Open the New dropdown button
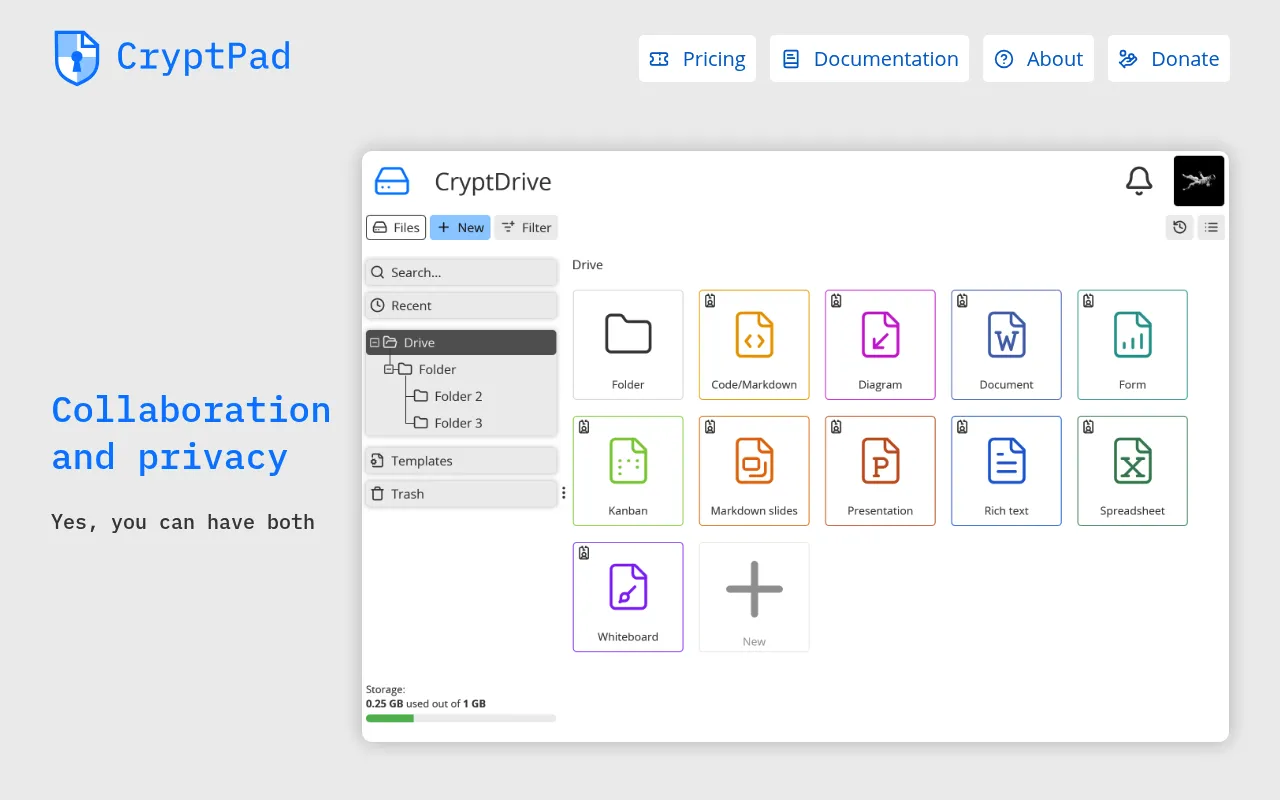 click(x=460, y=227)
